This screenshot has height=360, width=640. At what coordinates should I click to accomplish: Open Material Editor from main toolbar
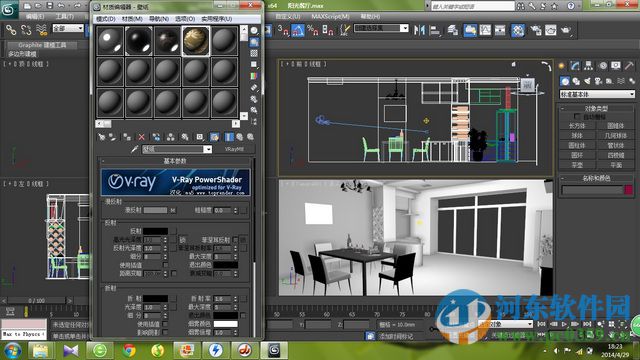(x=518, y=30)
